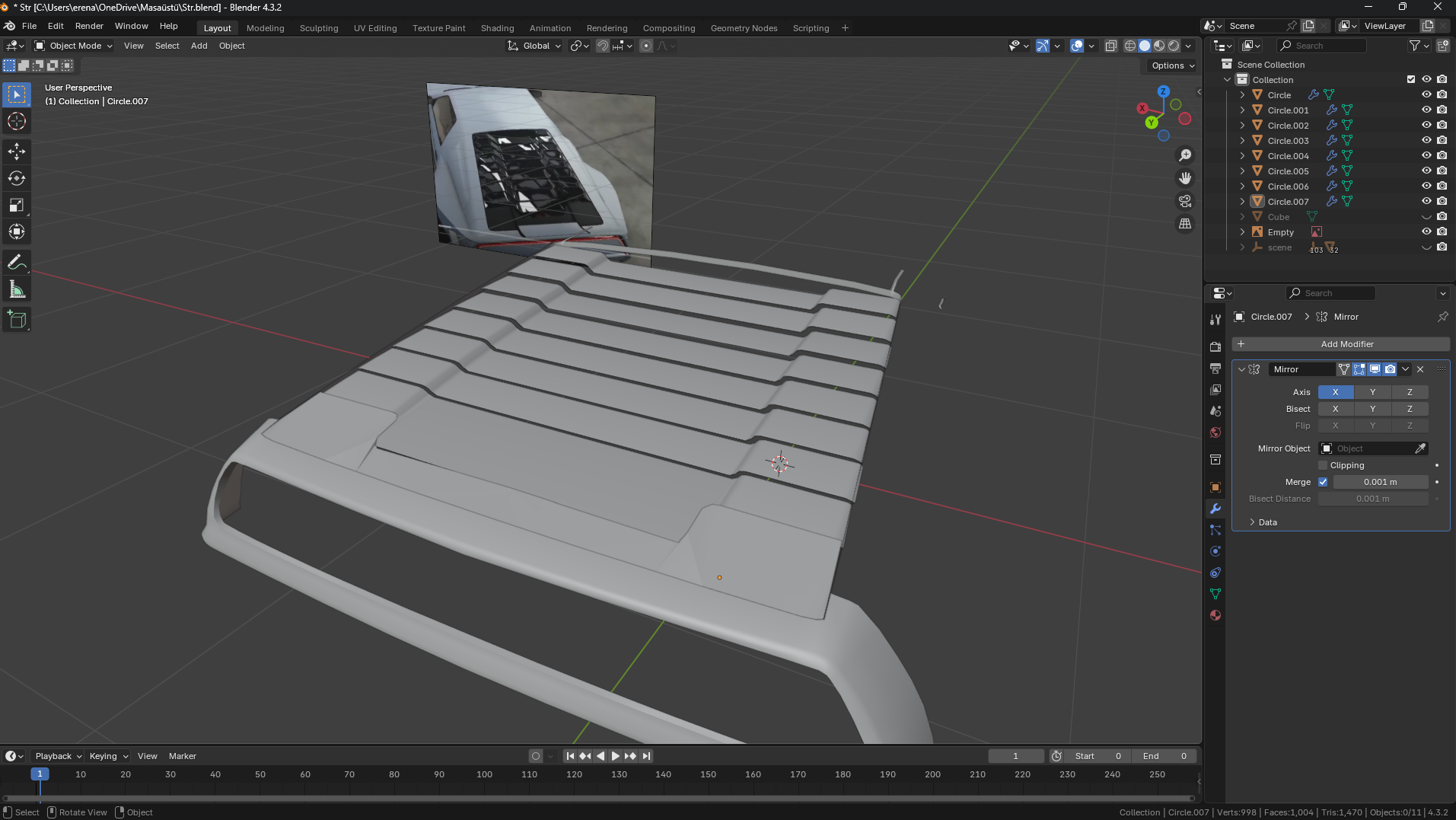Switch to the Modeling workspace tab
1456x820 pixels.
[265, 28]
